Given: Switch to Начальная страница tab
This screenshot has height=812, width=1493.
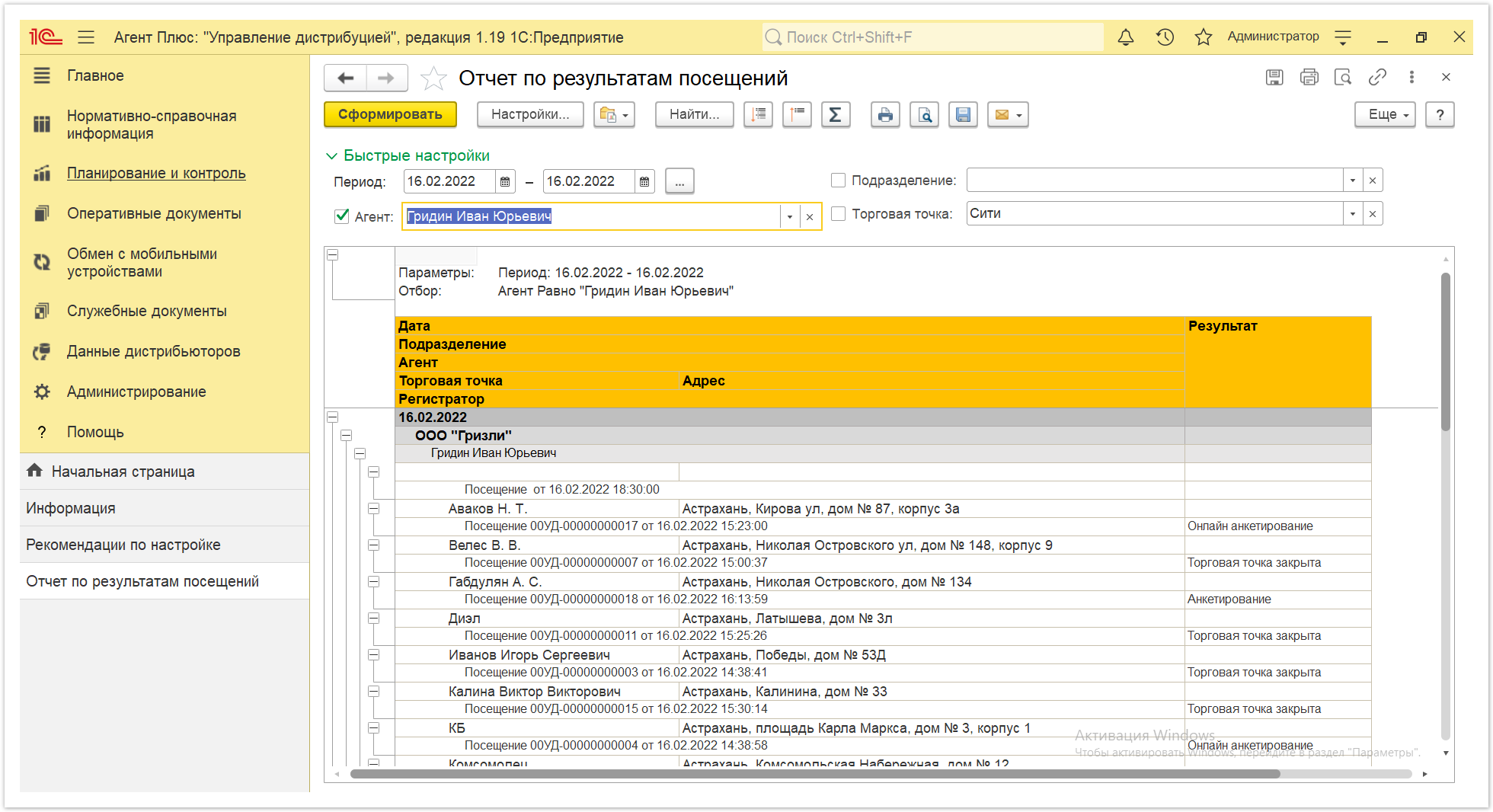Looking at the screenshot, I should click(165, 472).
